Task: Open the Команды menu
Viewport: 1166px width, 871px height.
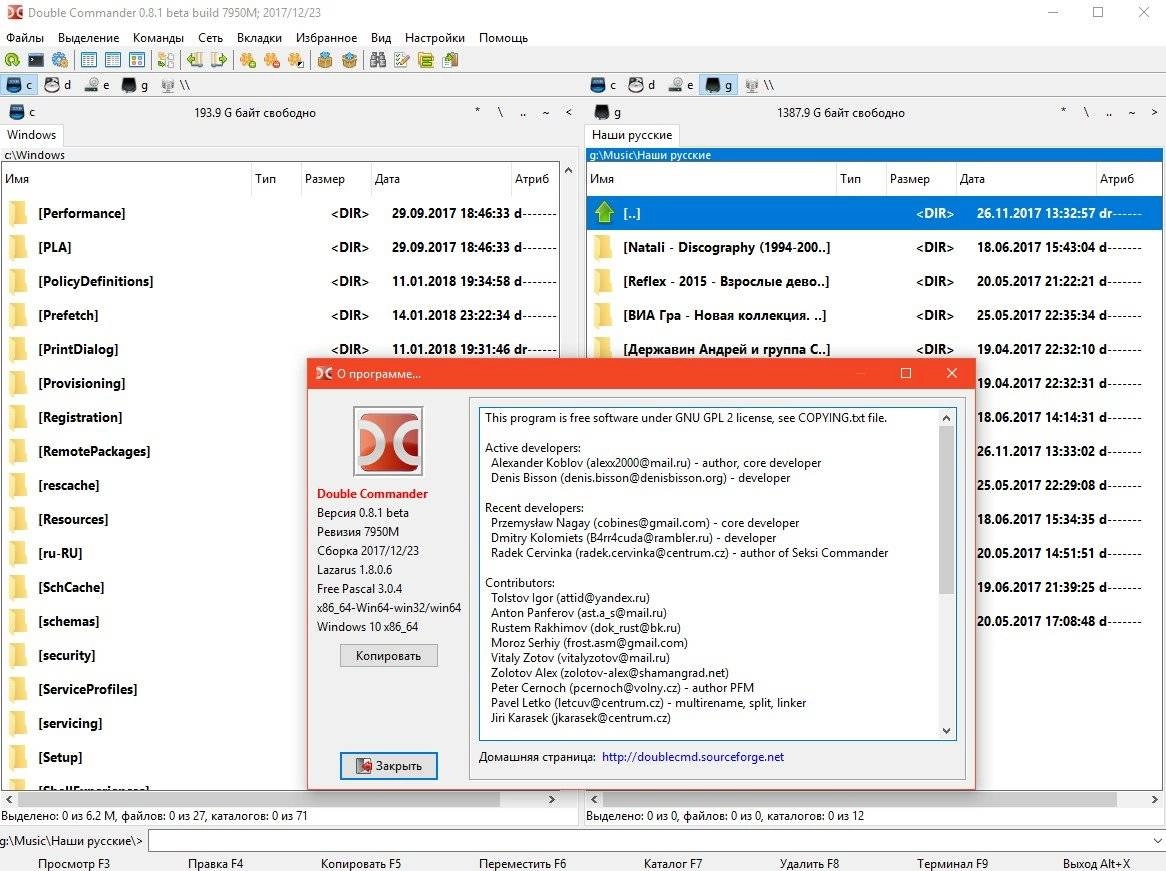Action: coord(158,37)
